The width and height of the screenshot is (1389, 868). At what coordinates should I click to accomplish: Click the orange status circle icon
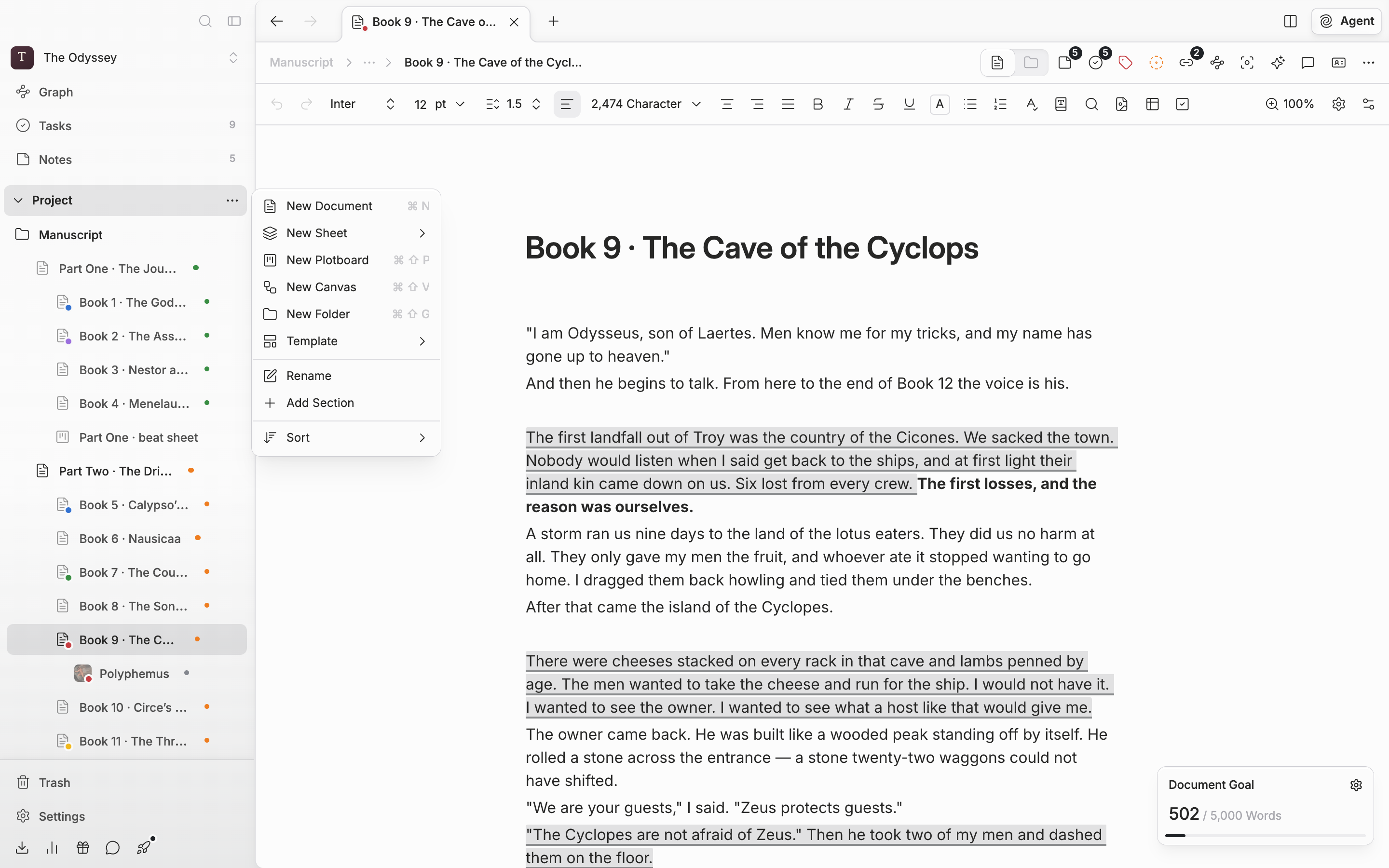pos(1157,63)
